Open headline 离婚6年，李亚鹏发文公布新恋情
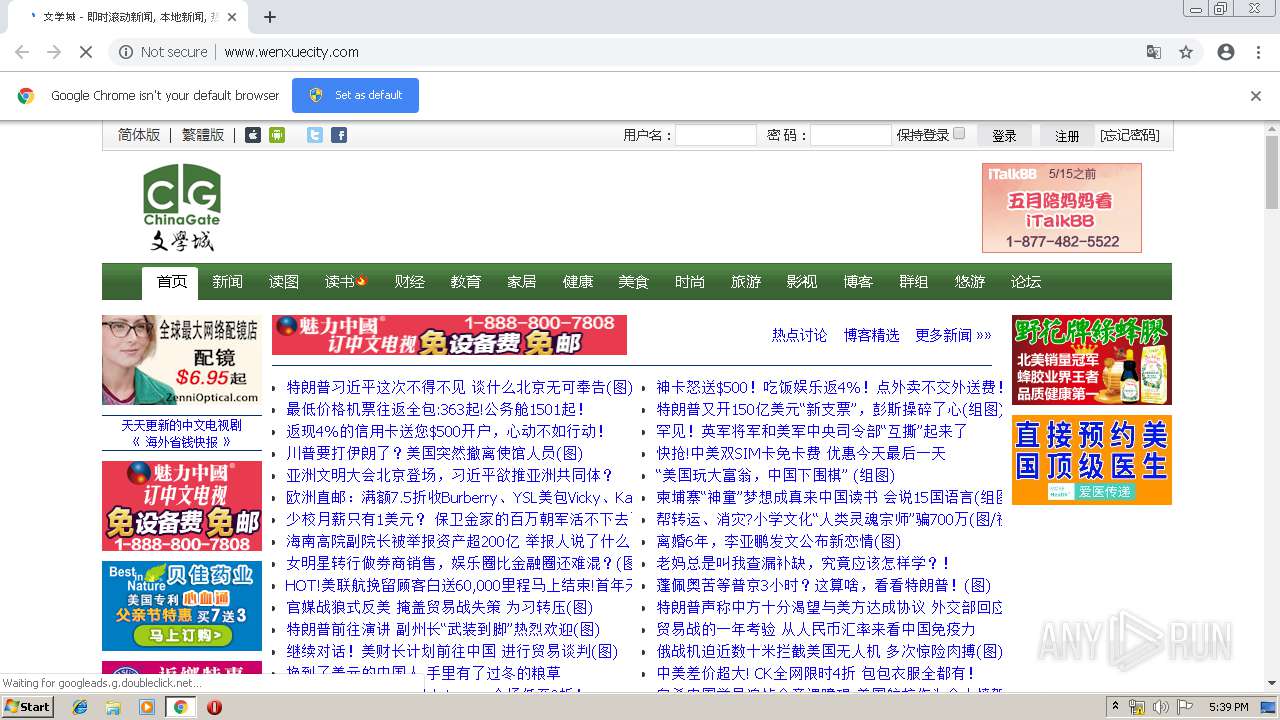This screenshot has height=720, width=1280. click(778, 541)
